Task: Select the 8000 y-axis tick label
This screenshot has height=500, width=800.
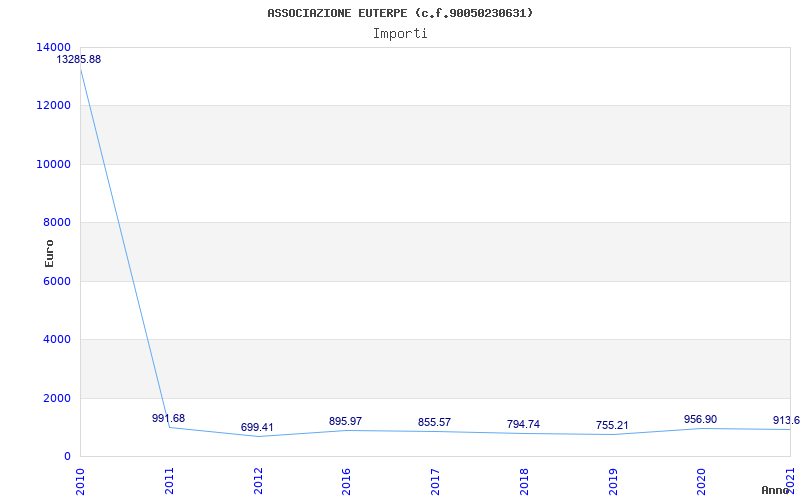Action: tap(56, 222)
